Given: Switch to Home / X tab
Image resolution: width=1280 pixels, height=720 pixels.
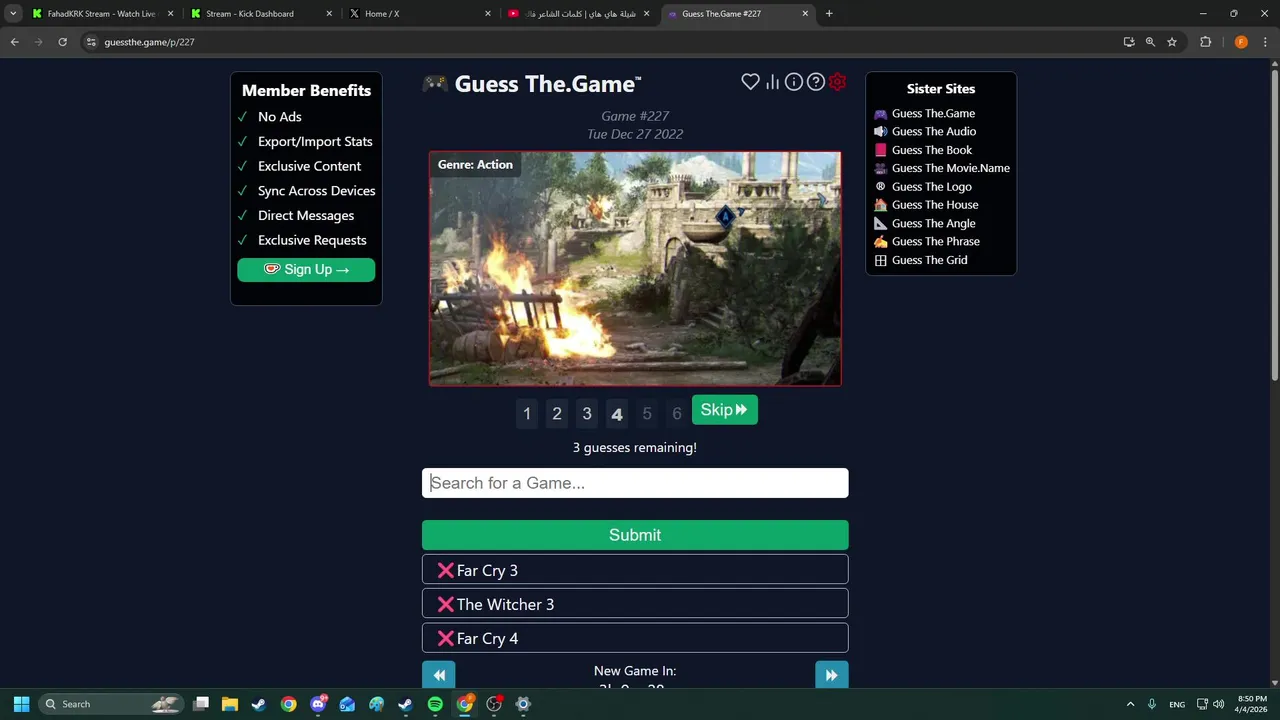Looking at the screenshot, I should (419, 14).
